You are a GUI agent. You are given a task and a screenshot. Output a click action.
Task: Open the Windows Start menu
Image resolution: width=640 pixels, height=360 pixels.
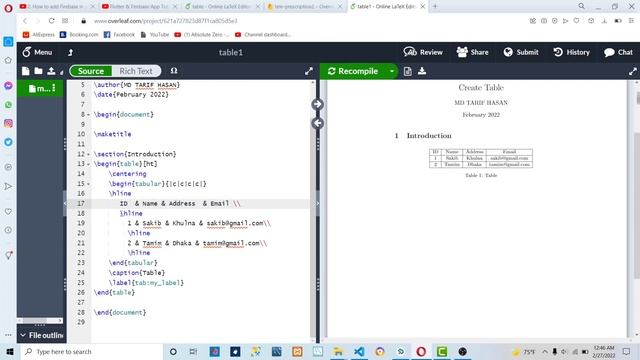point(10,351)
